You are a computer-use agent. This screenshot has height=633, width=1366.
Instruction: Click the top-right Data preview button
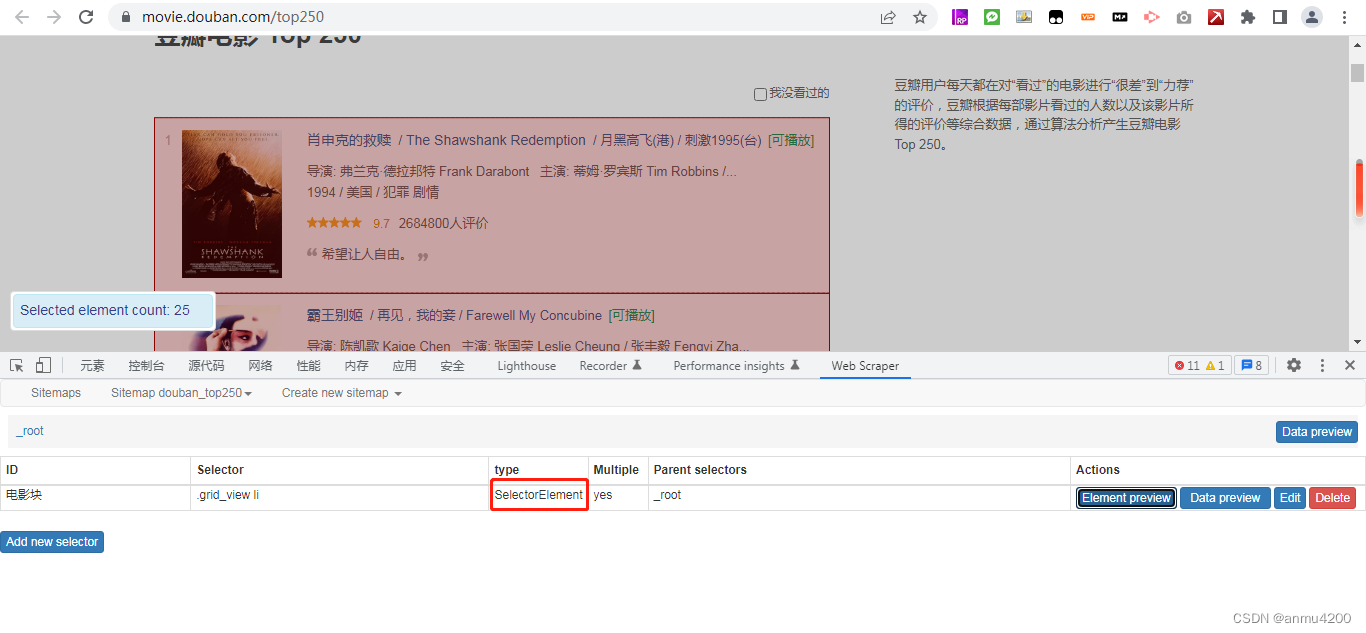(x=1316, y=432)
